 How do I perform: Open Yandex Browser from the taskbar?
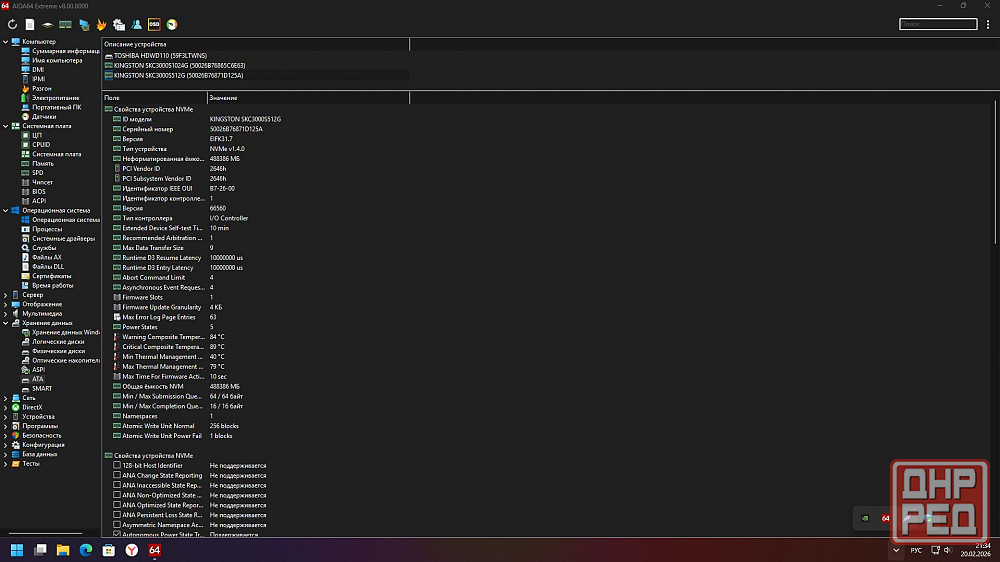[131, 550]
